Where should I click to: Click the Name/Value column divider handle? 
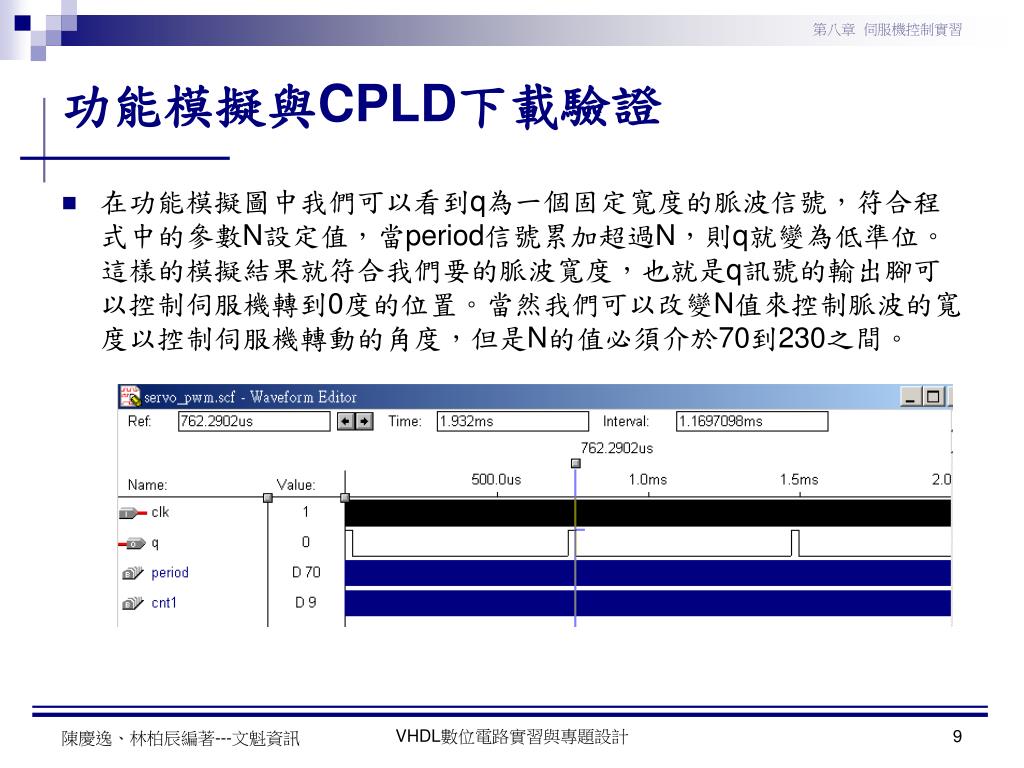pyautogui.click(x=268, y=498)
